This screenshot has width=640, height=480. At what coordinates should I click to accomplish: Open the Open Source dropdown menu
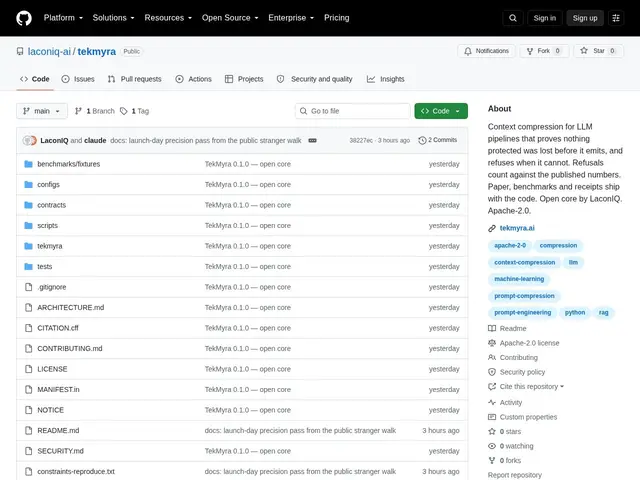pos(230,18)
